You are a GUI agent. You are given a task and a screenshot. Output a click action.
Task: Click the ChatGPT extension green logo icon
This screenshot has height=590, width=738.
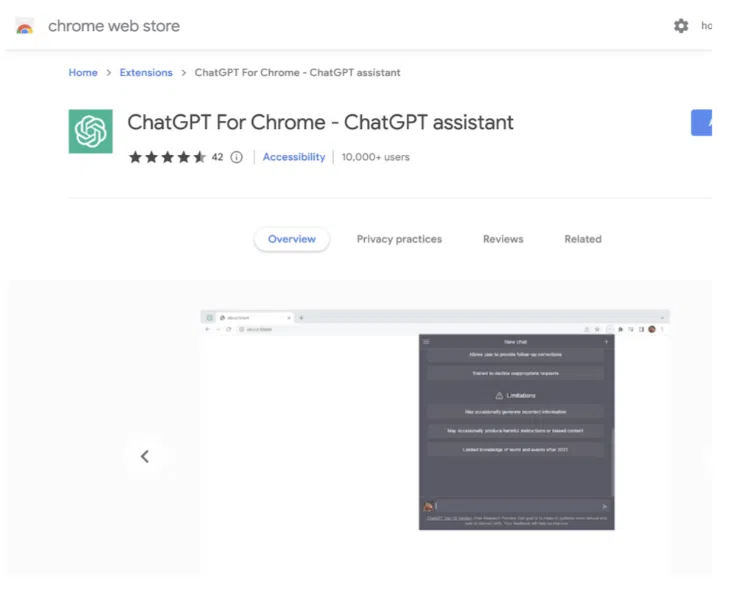90,131
